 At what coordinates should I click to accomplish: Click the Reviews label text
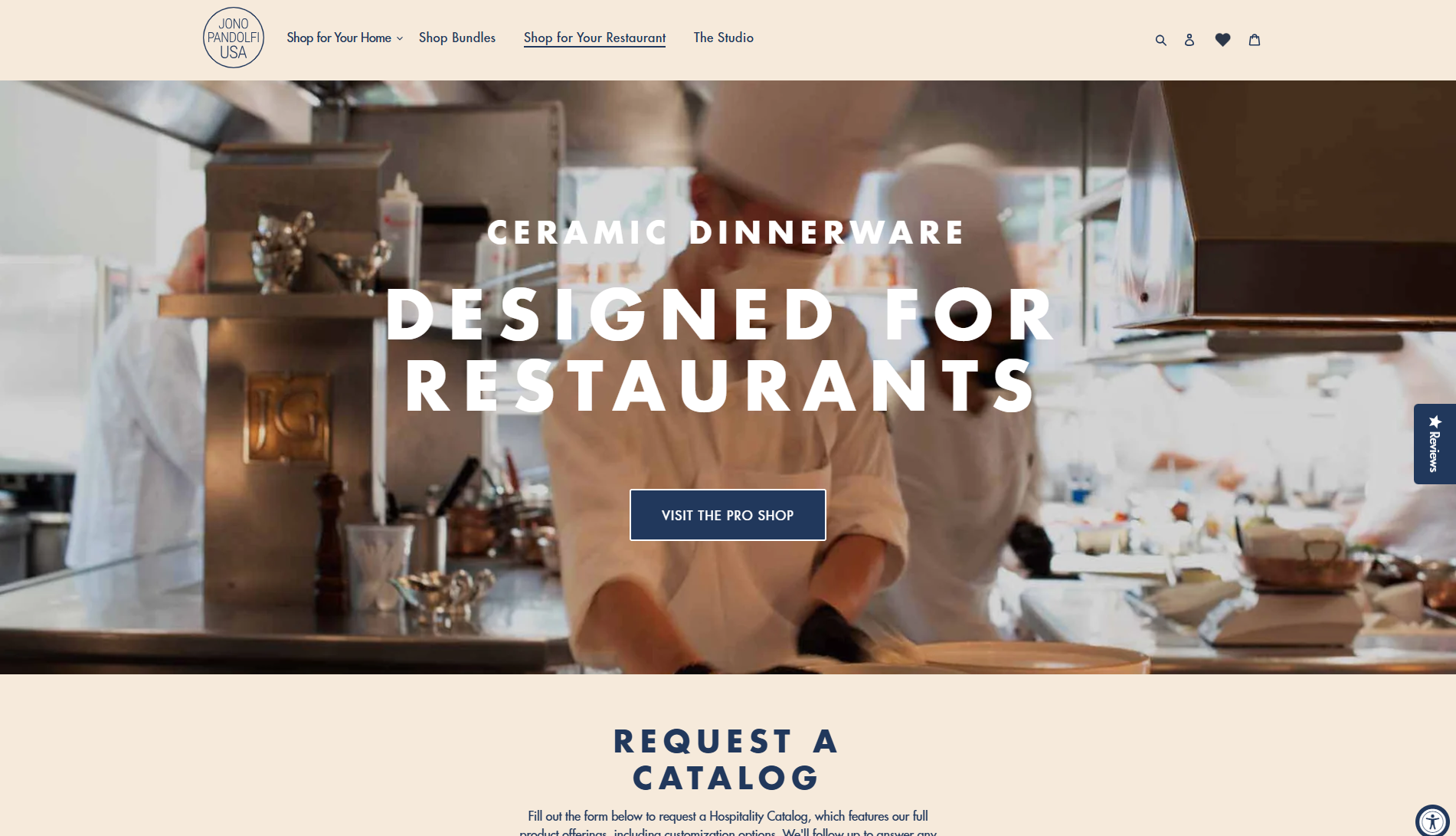(x=1435, y=452)
